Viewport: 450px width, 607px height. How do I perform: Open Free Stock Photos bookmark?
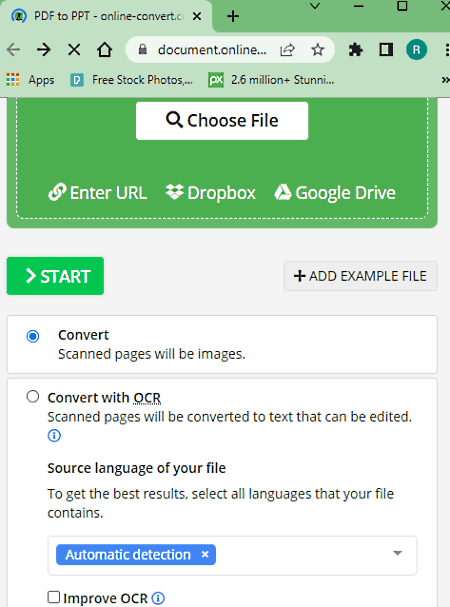tap(132, 80)
